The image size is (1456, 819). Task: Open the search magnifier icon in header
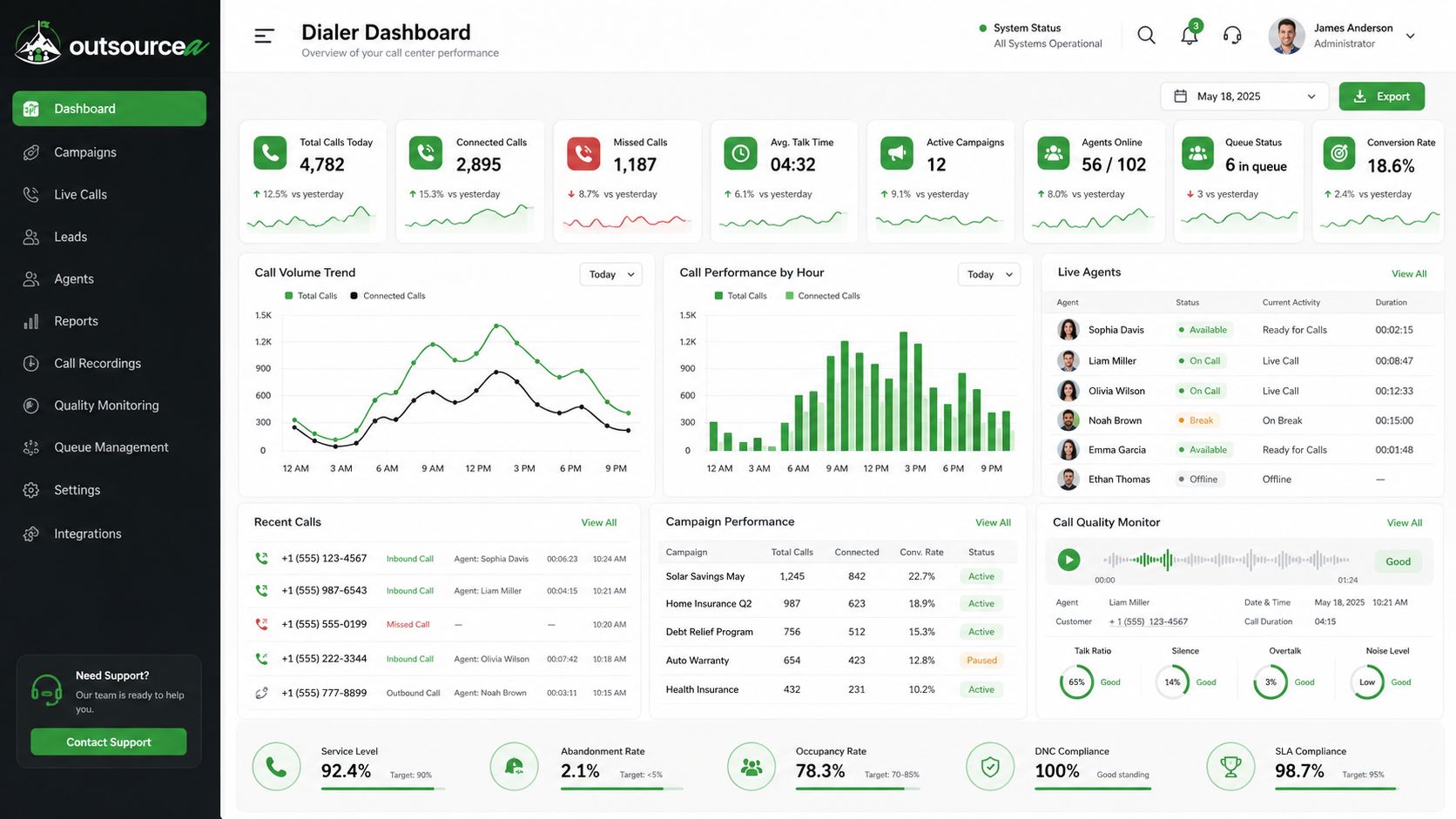click(1146, 36)
